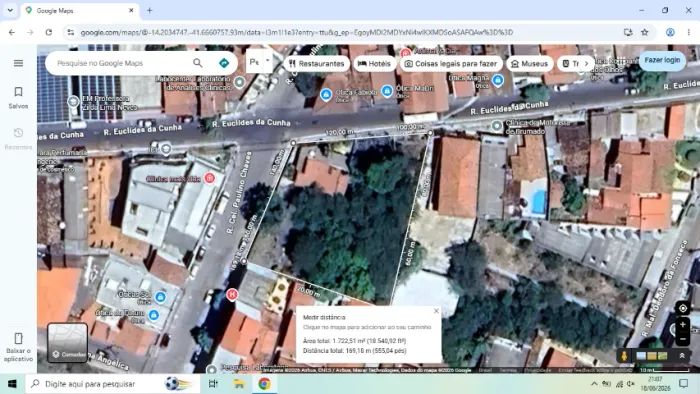Click the browser back arrow

12,32
